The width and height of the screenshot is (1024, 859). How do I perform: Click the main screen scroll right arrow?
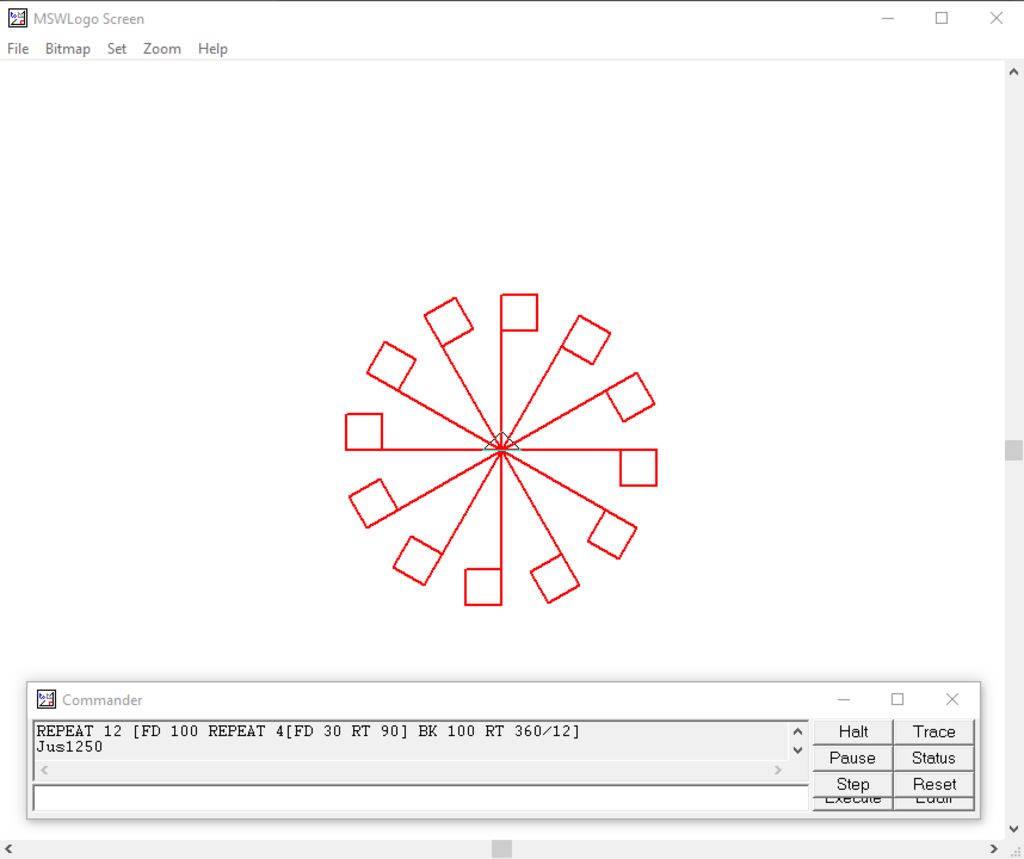(994, 849)
